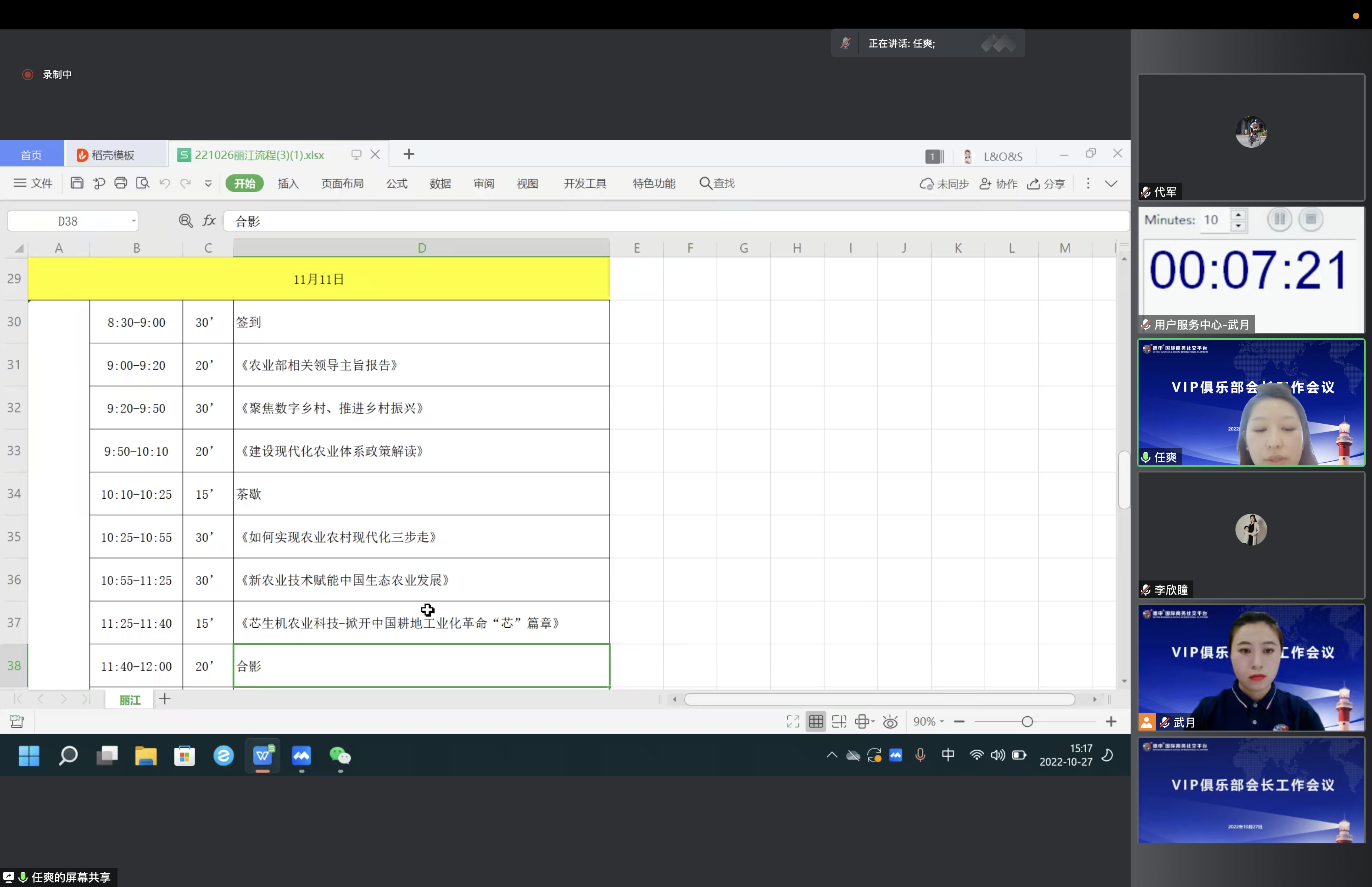Click the 分享 share button
The width and height of the screenshot is (1372, 887).
pos(1046,184)
